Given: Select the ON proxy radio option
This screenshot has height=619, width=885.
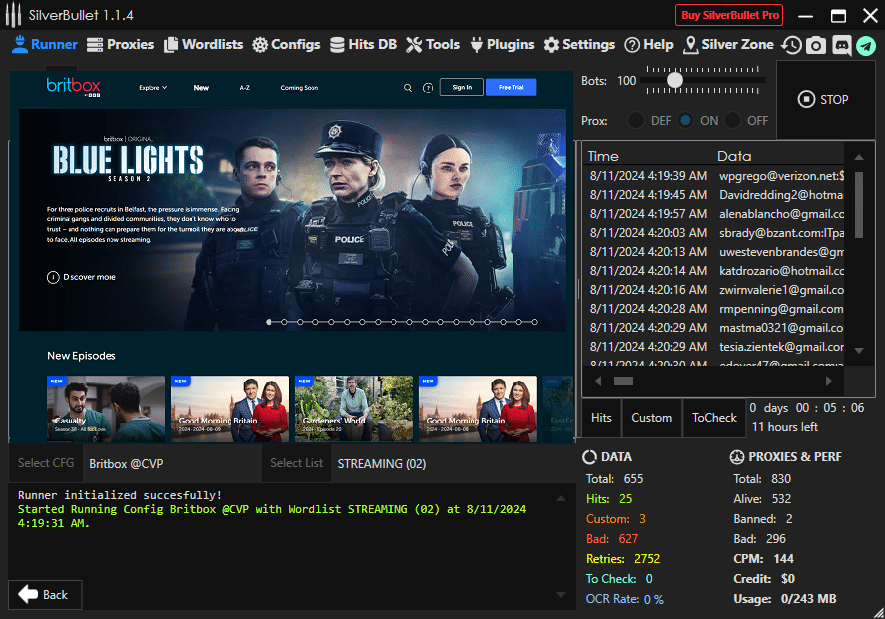Looking at the screenshot, I should pos(686,120).
